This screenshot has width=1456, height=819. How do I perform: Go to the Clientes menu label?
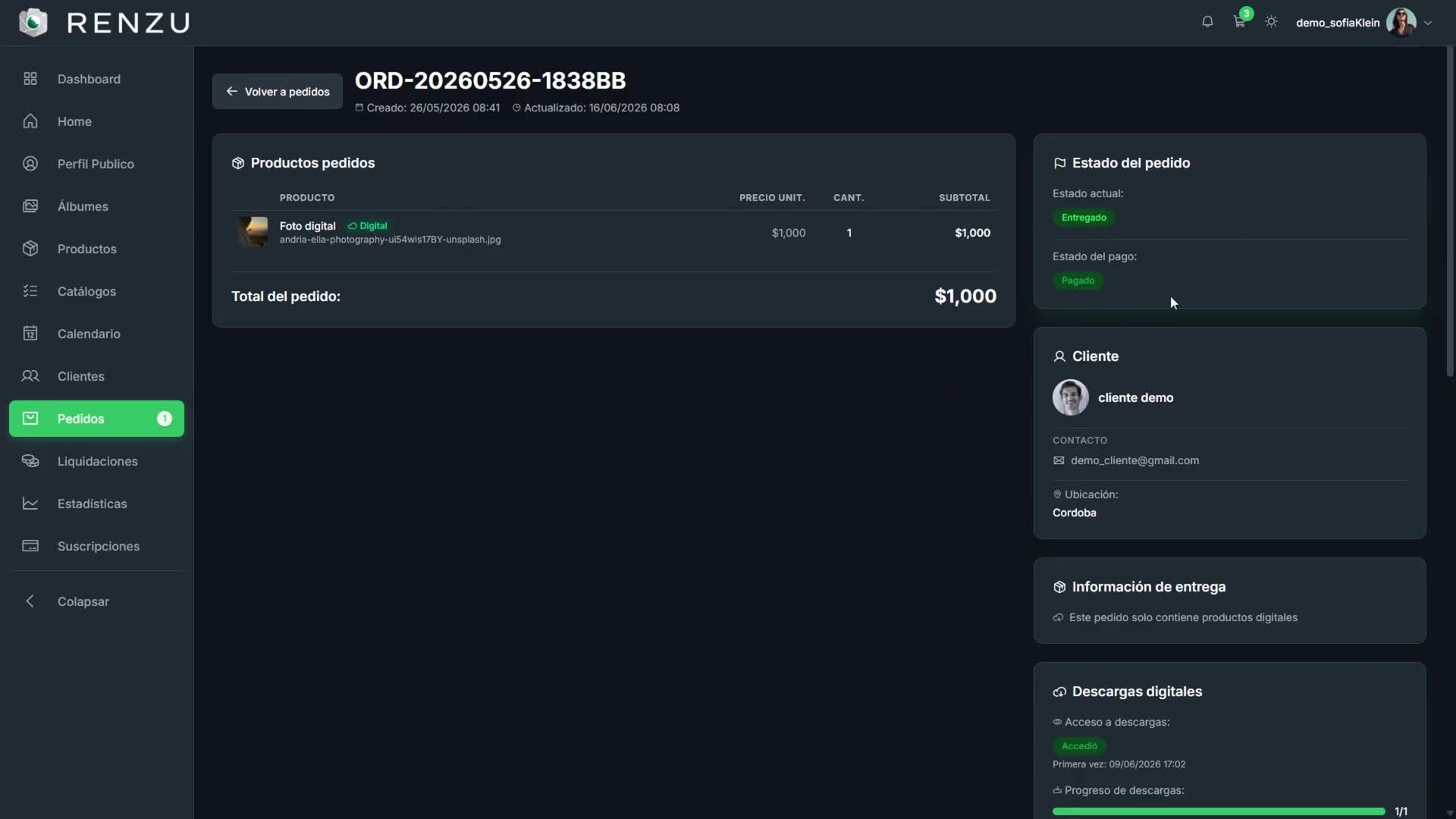81,376
